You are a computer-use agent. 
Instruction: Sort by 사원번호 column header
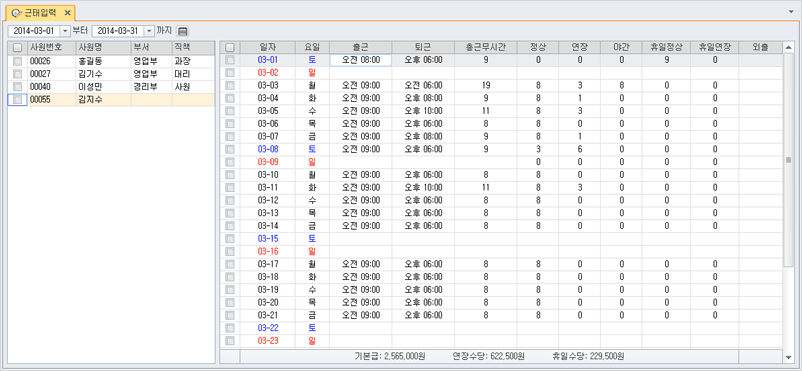click(x=51, y=48)
